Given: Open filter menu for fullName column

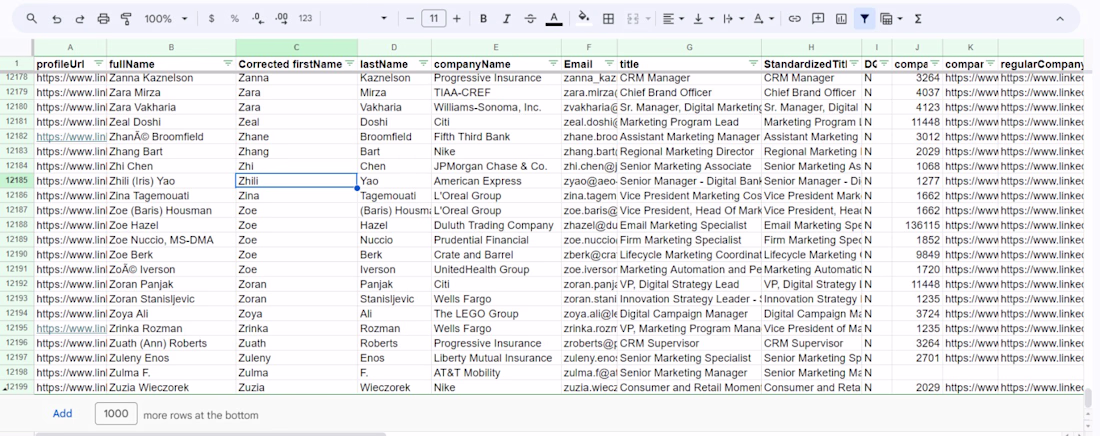Looking at the screenshot, I should [227, 64].
